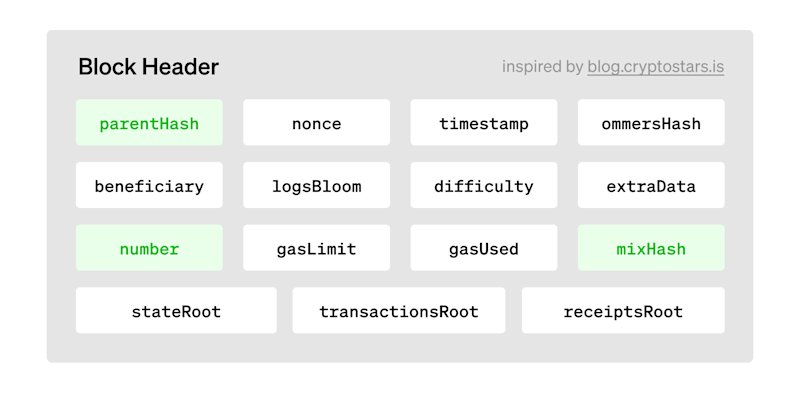Select the extraData box
800x420 pixels.
click(651, 185)
